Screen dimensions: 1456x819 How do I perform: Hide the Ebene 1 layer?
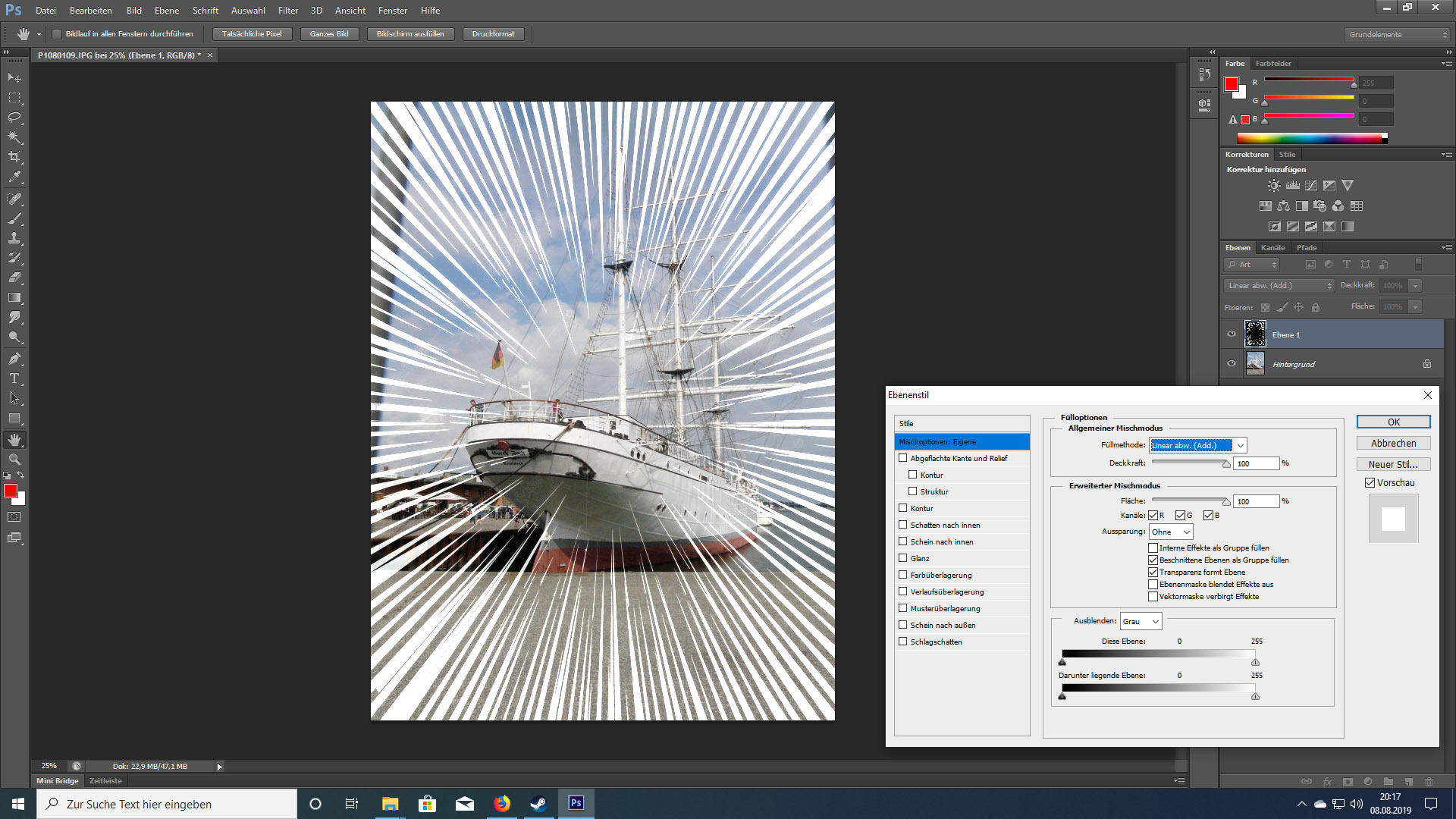click(x=1232, y=334)
